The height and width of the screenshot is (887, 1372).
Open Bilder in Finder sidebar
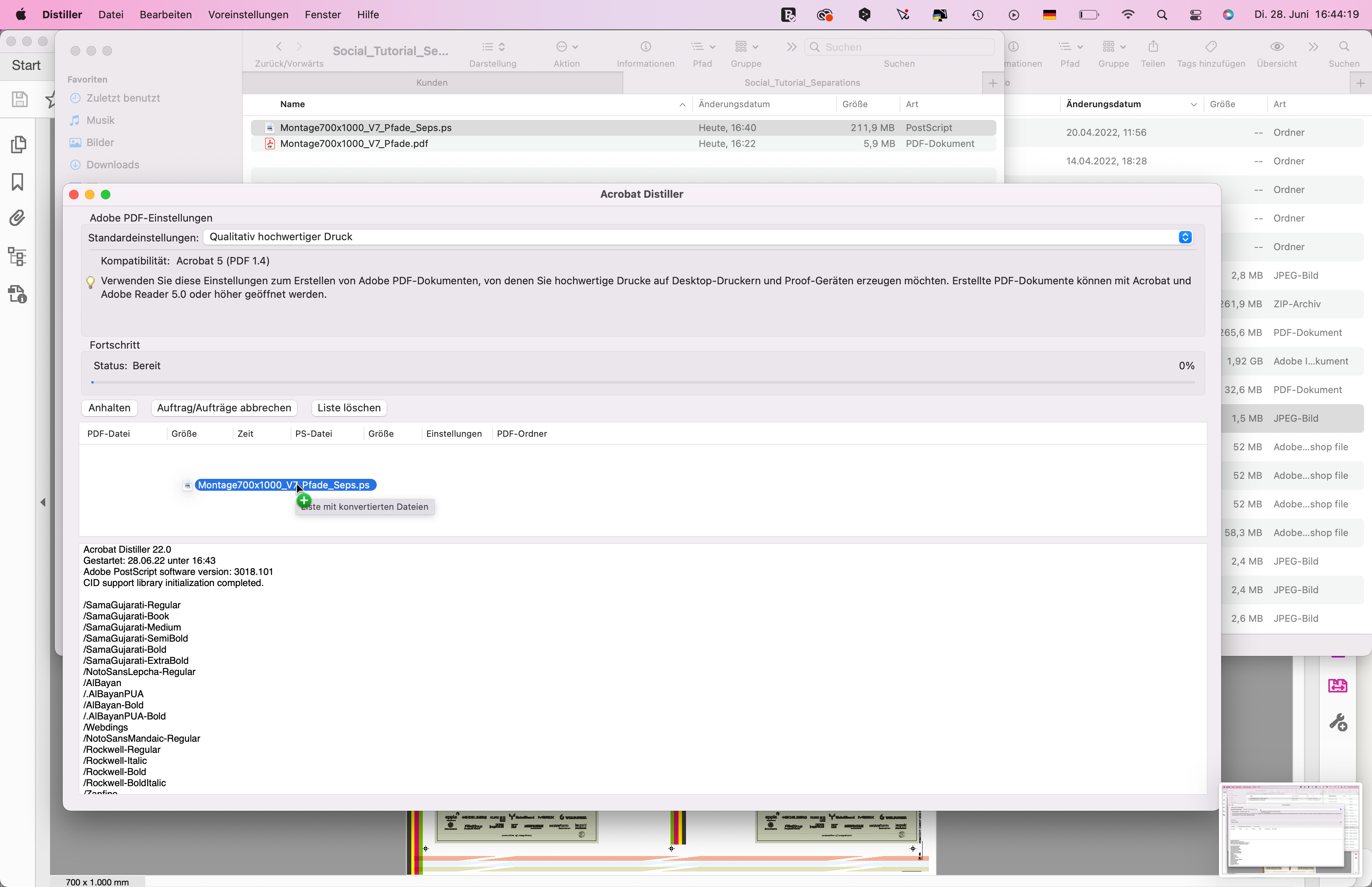click(92, 142)
